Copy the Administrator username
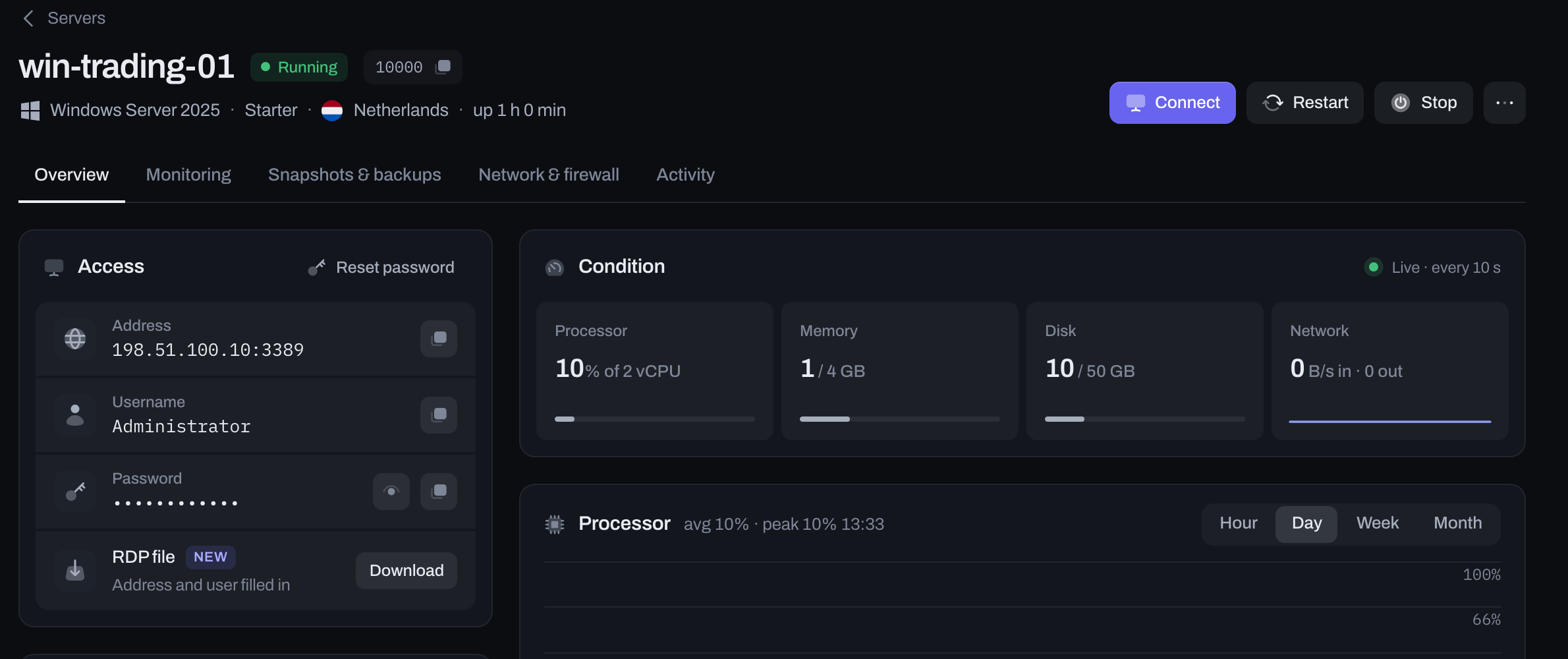Screen dimensions: 1568x659 [x=439, y=415]
